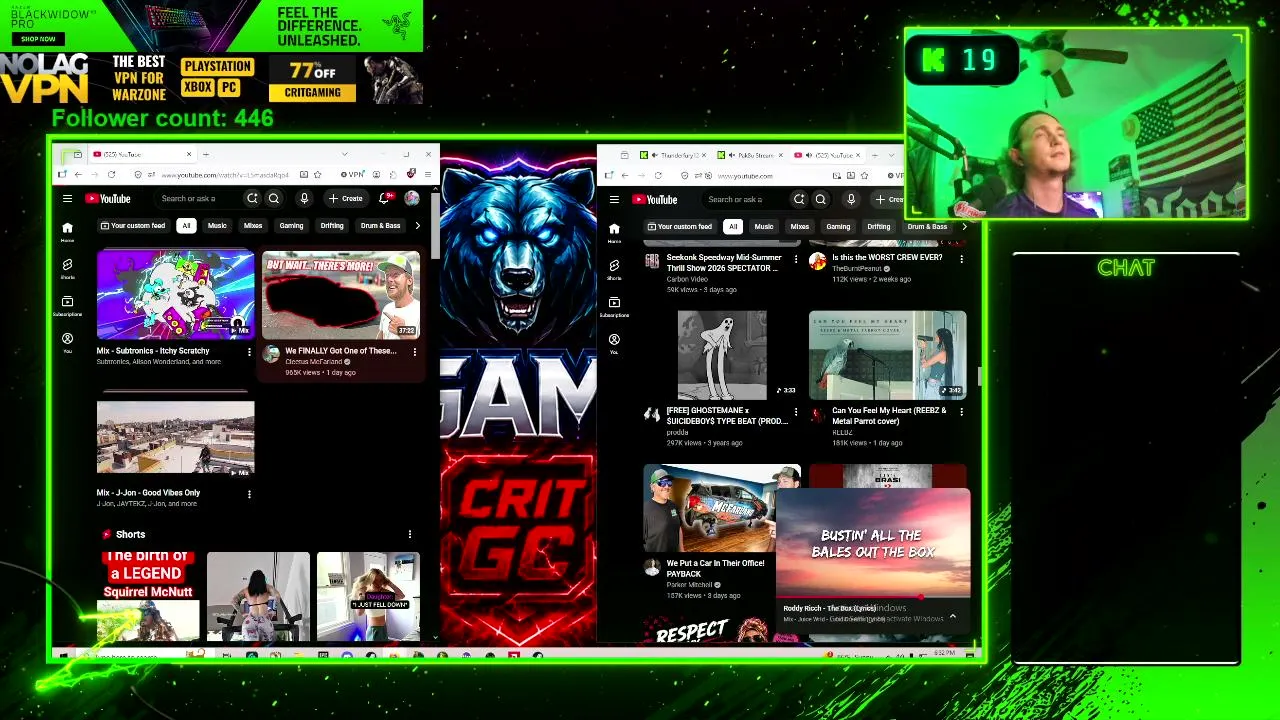Go to Home in right window sidebar
Viewport: 1280px width, 720px height.
pos(614,233)
